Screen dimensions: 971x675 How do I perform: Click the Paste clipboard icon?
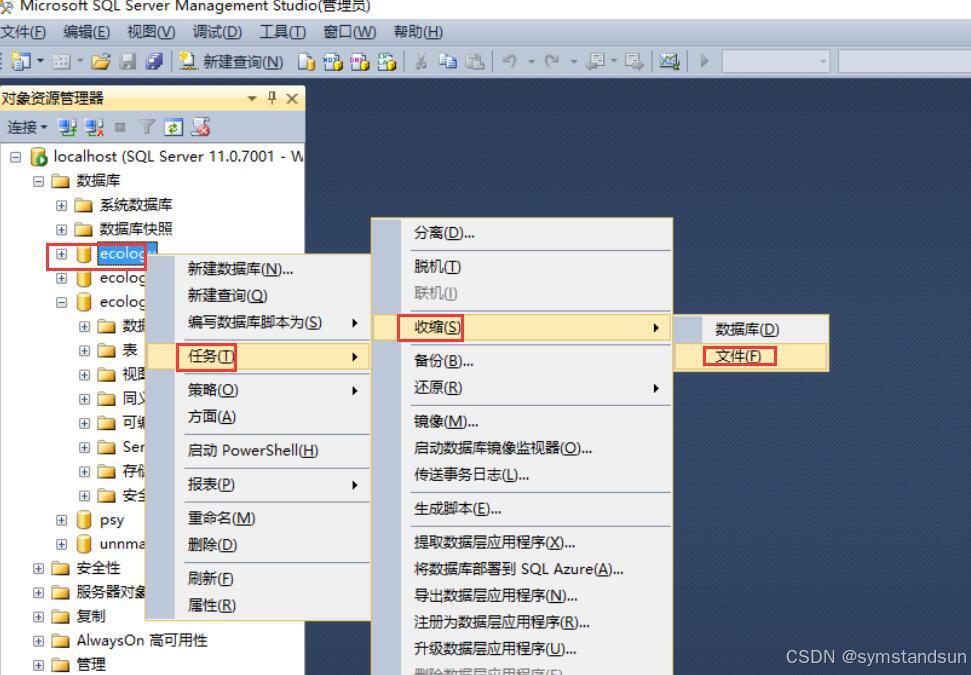[x=474, y=61]
